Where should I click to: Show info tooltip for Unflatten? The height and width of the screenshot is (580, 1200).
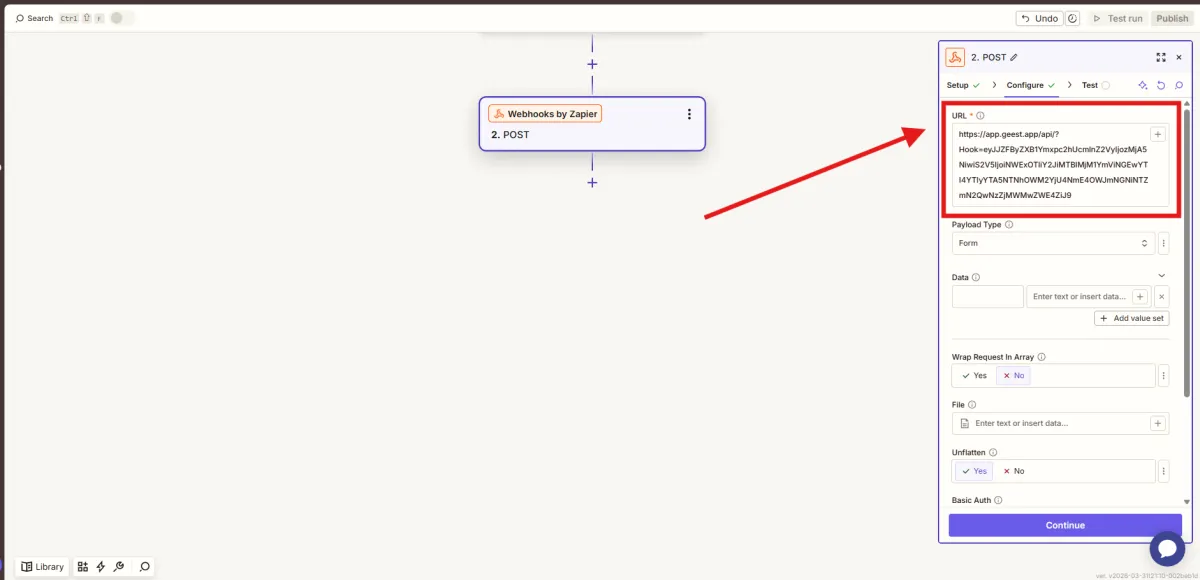[993, 453]
